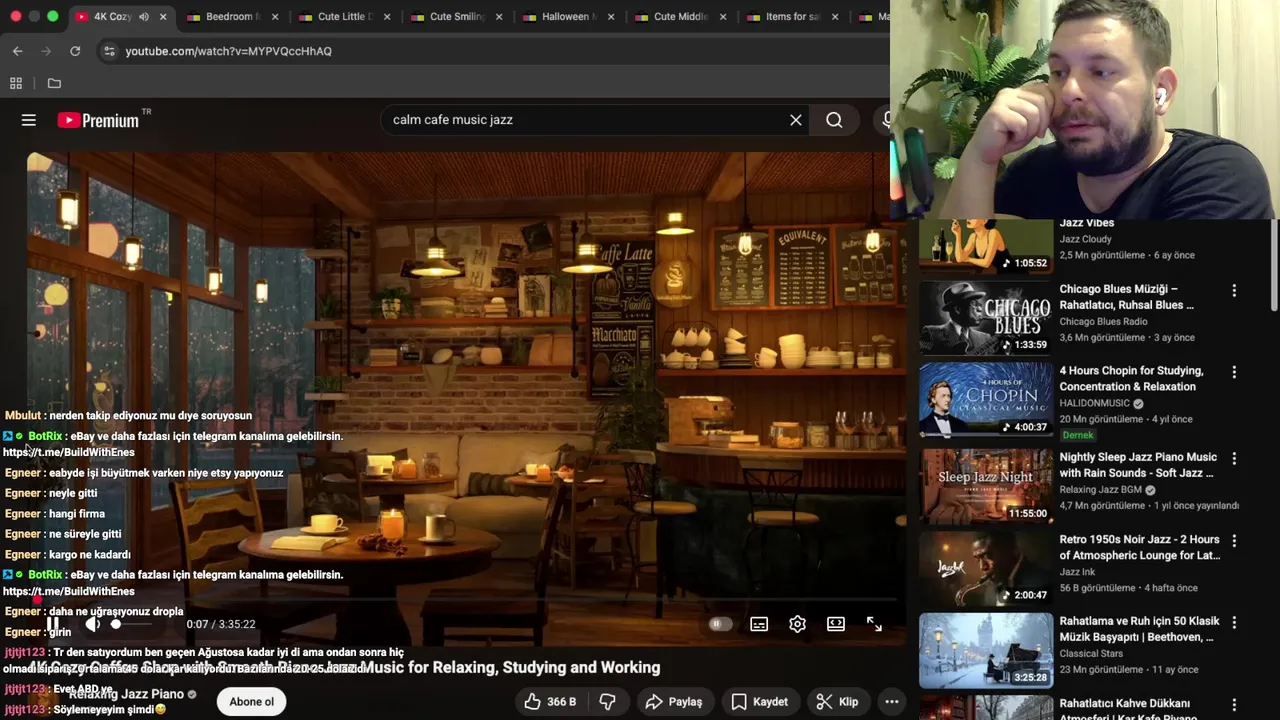Screen dimensions: 1280x720
Task: Open options for Rahatlama ve Ruh için video
Action: pyautogui.click(x=1234, y=622)
